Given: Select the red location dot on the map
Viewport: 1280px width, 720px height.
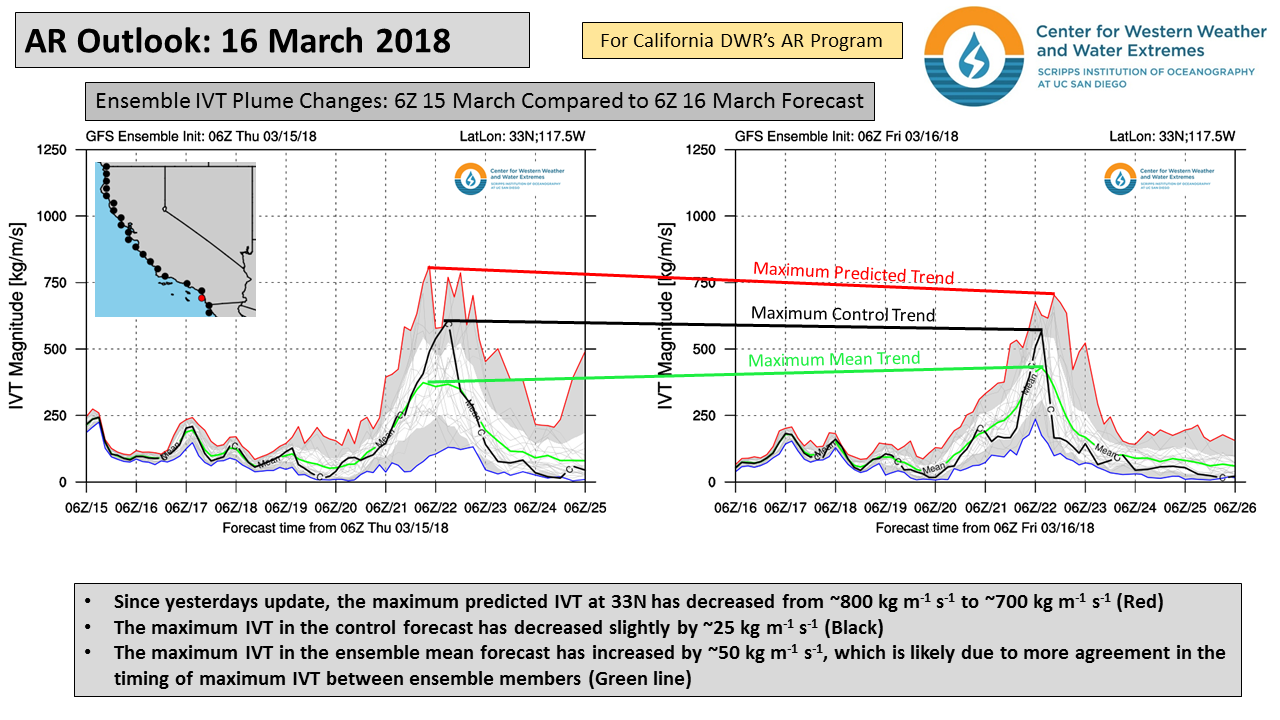Looking at the screenshot, I should [x=201, y=298].
